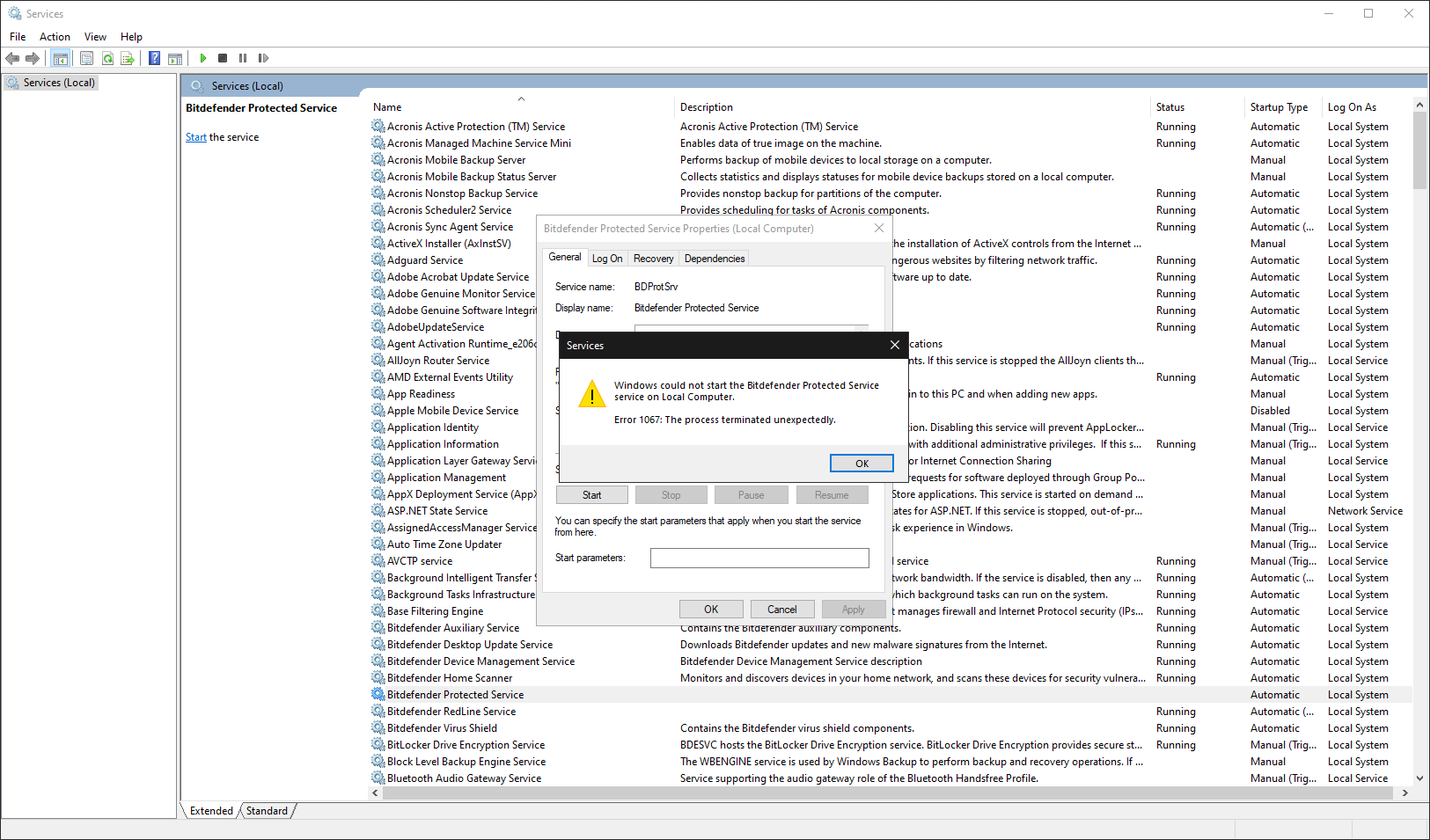This screenshot has height=840, width=1430.
Task: Click the gear icon beside Bitdefender Home Scanner
Action: coord(378,677)
